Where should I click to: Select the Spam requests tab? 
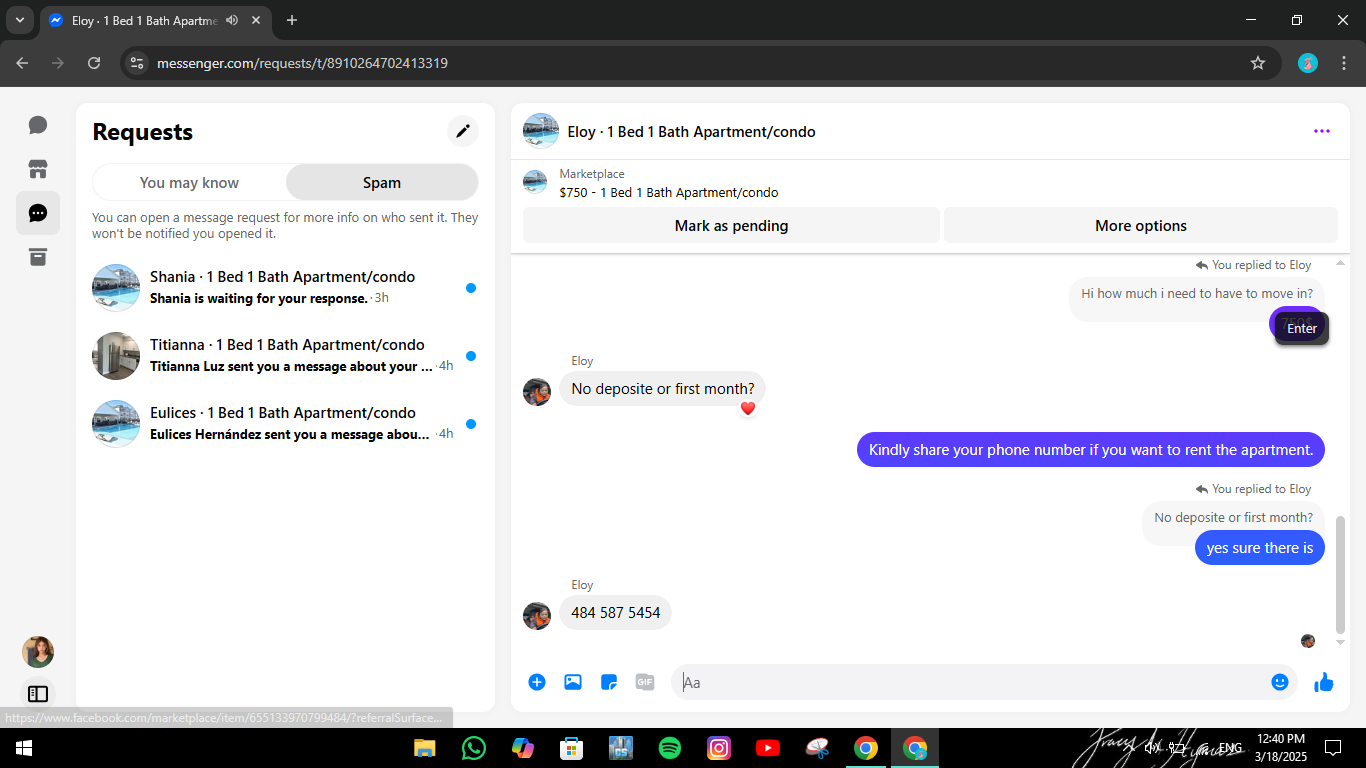coord(382,182)
